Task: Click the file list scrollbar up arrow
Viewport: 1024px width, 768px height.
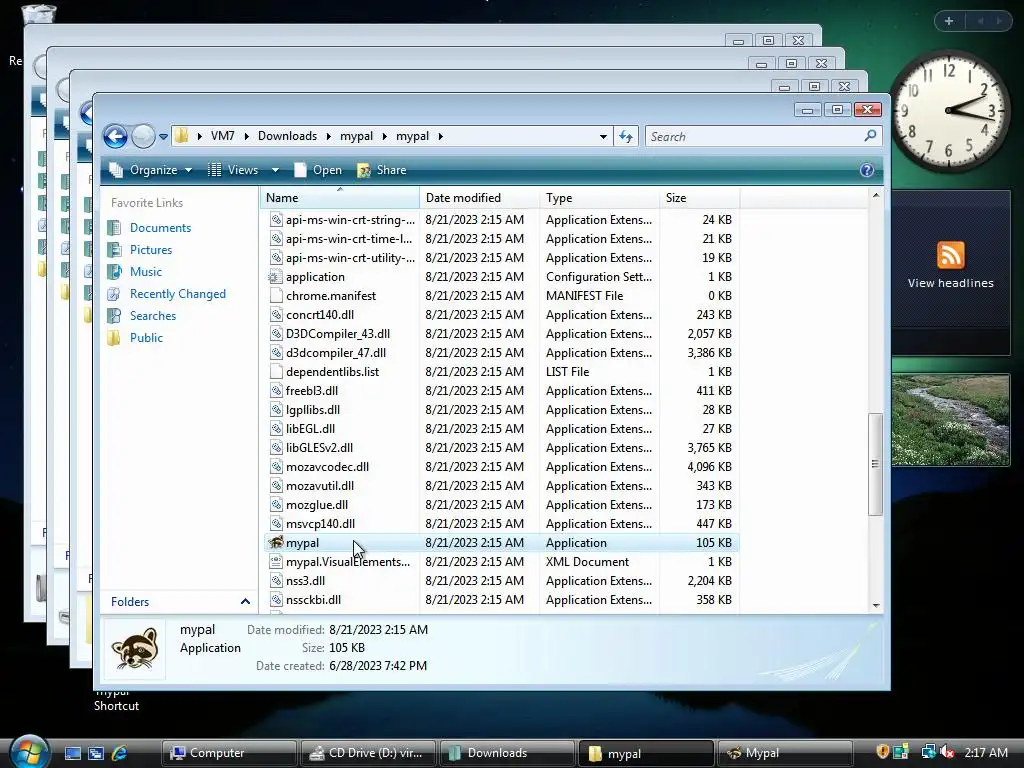Action: pos(876,195)
